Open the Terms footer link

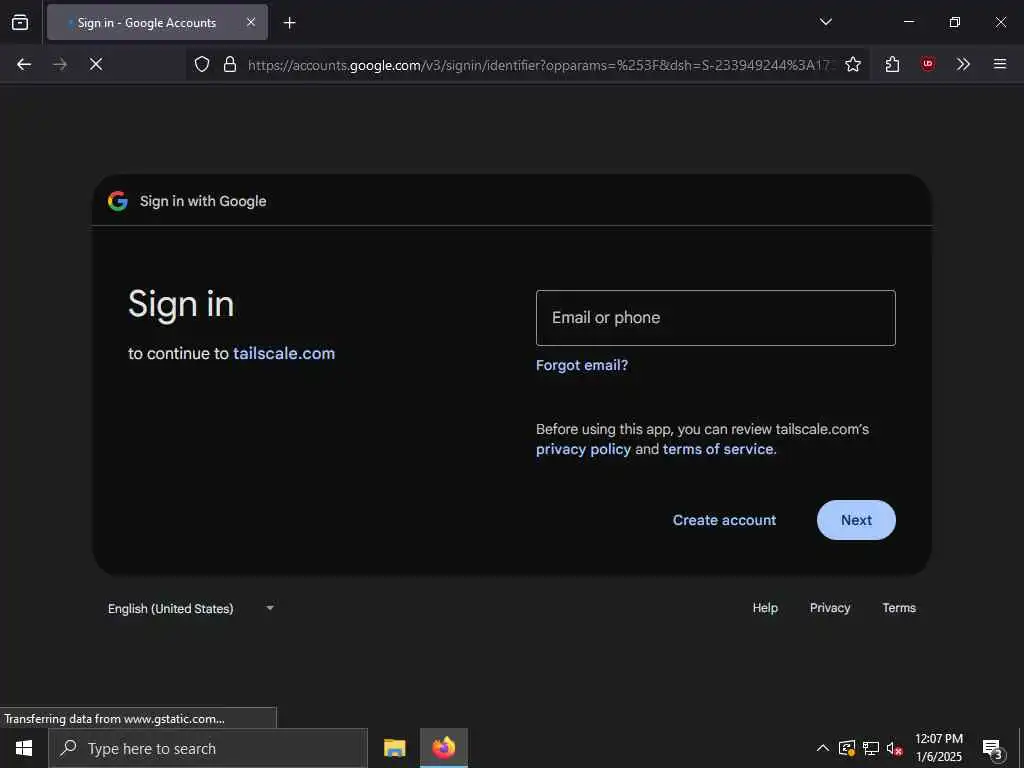coord(899,608)
